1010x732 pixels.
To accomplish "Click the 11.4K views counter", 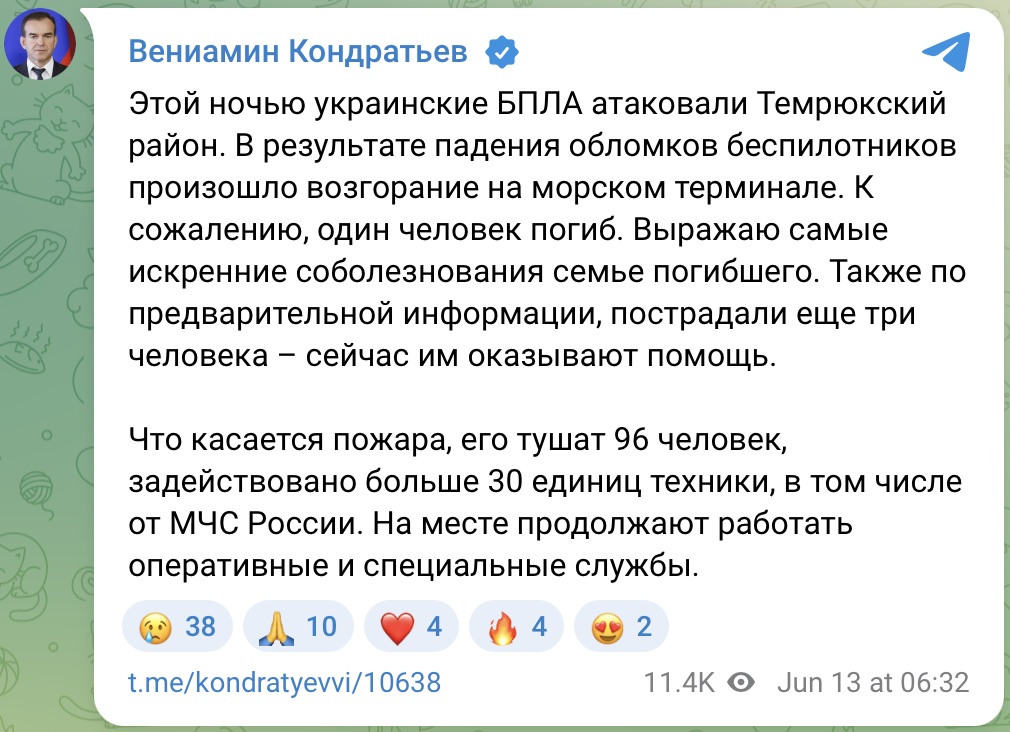I will pos(679,682).
